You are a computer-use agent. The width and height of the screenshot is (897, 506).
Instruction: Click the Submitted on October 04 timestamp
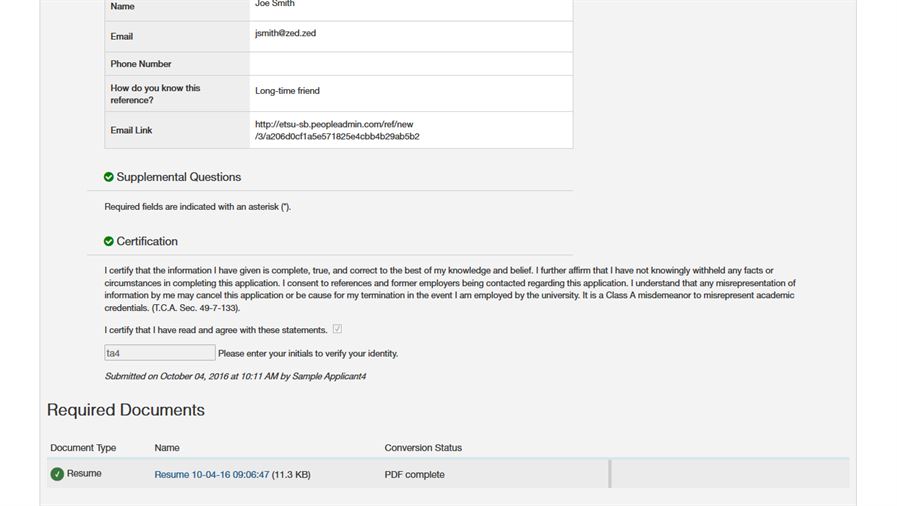pyautogui.click(x=235, y=376)
